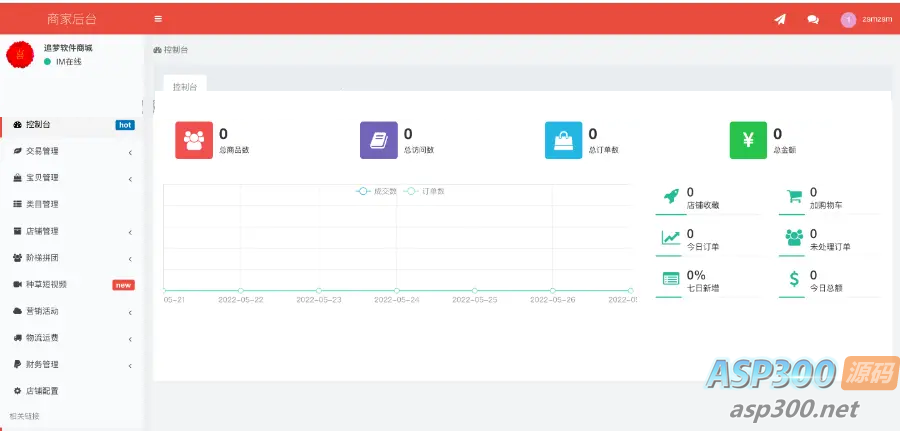Click the green 总金额 yen icon
Screen dimensions: 900x431
[x=748, y=140]
